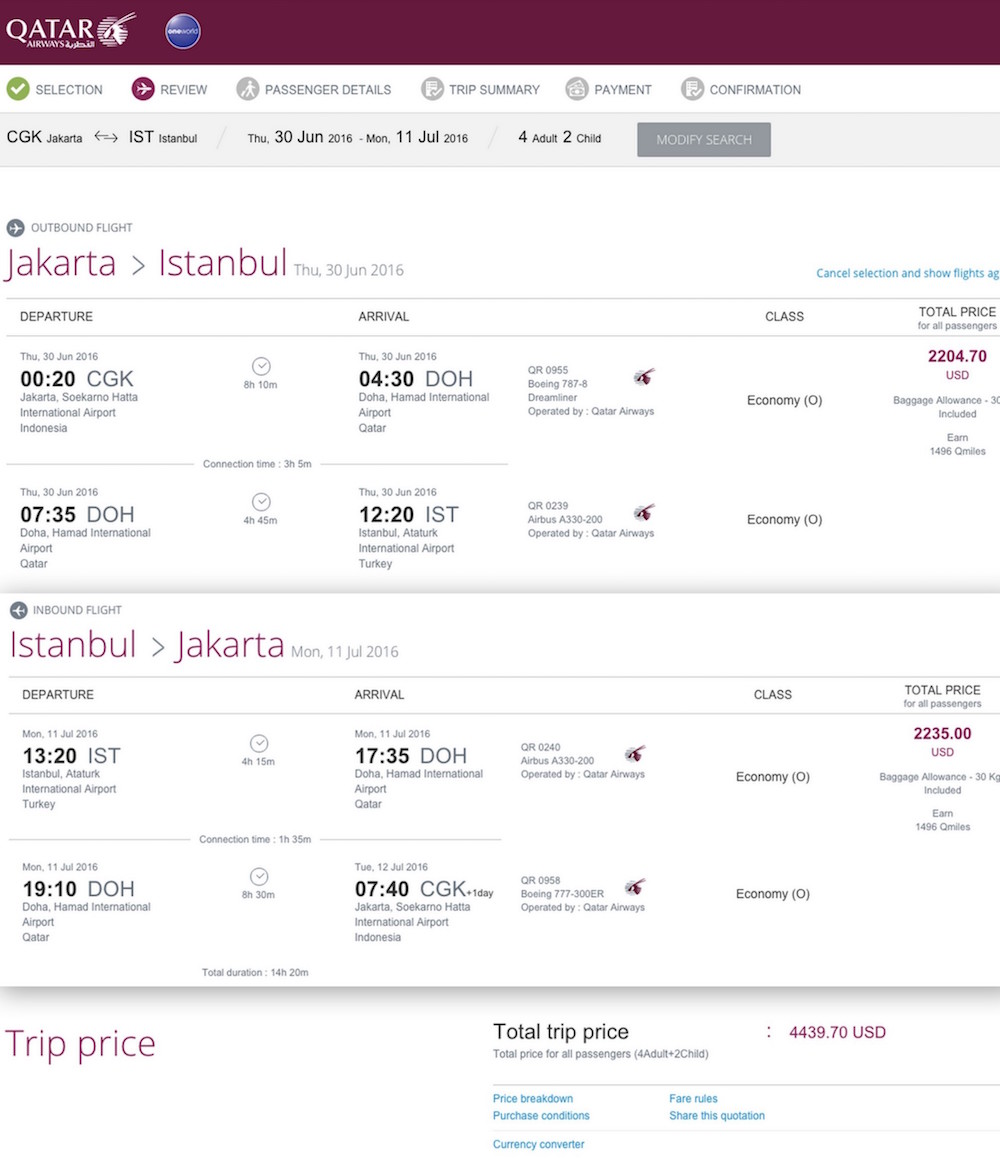Click the Selection step green checkmark icon

click(x=17, y=89)
